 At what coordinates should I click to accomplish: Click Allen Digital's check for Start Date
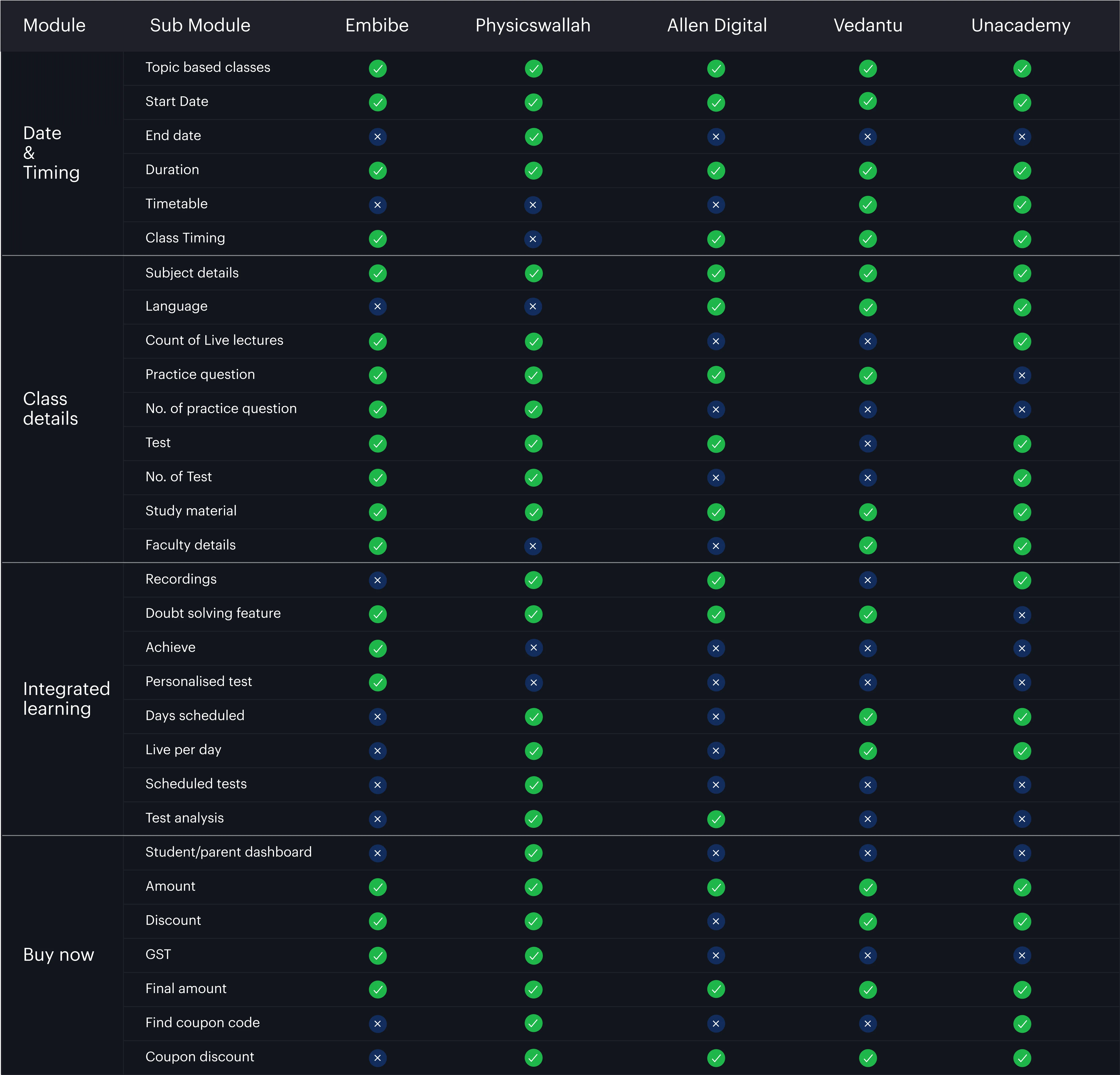tap(716, 102)
